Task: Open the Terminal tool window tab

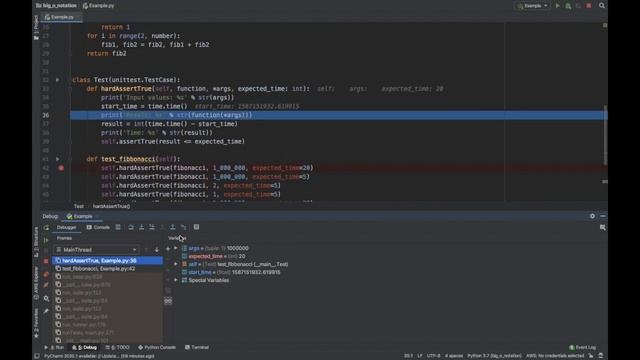Action: [x=197, y=347]
